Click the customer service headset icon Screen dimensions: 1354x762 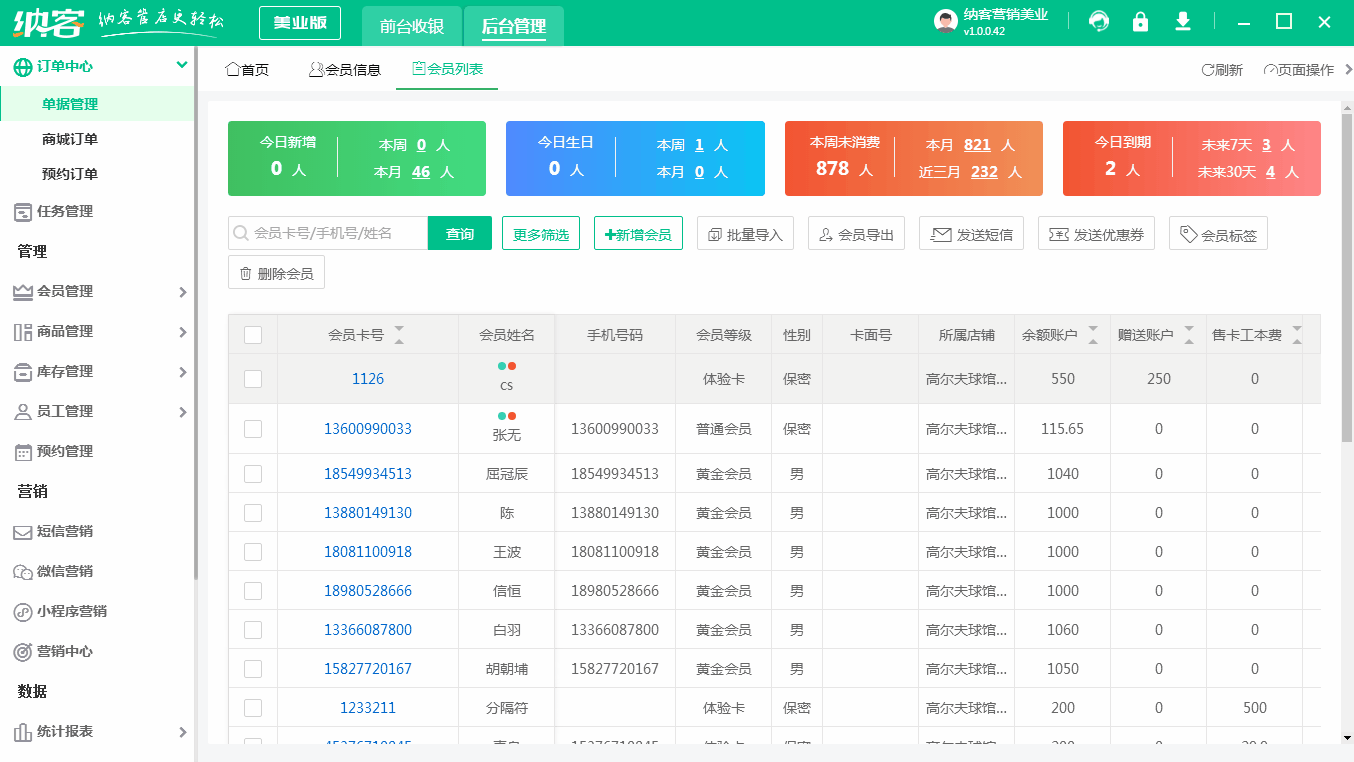[x=1098, y=20]
